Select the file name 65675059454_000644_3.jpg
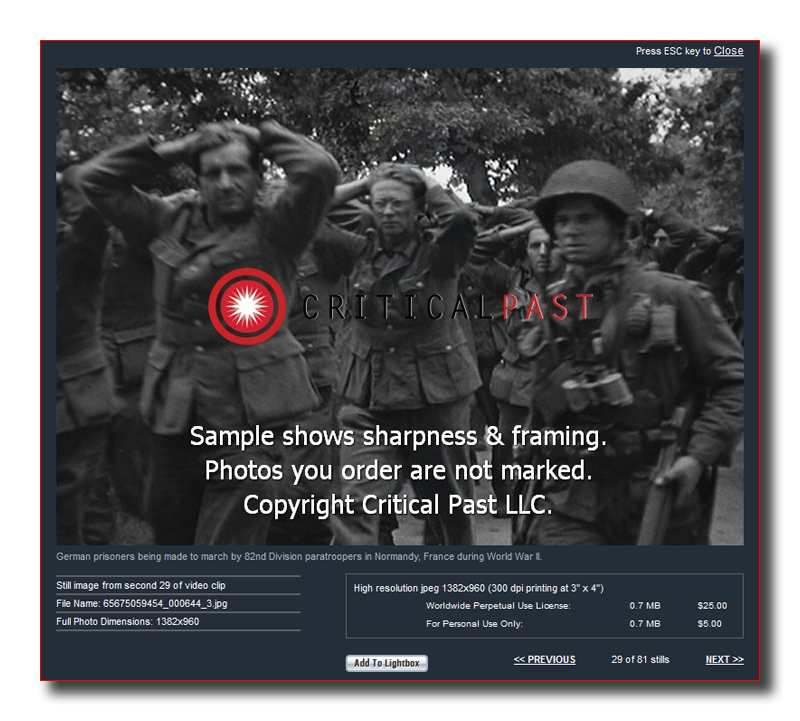This screenshot has height=721, width=800. coord(165,604)
